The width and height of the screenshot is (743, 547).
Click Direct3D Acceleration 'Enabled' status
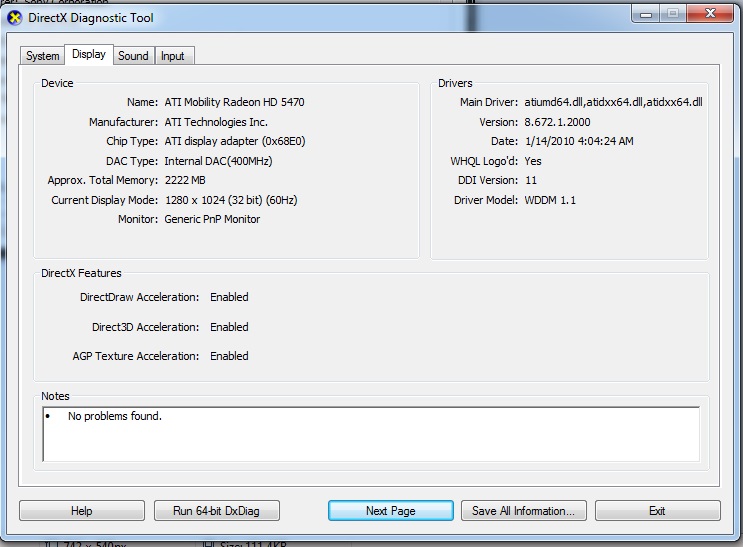229,327
